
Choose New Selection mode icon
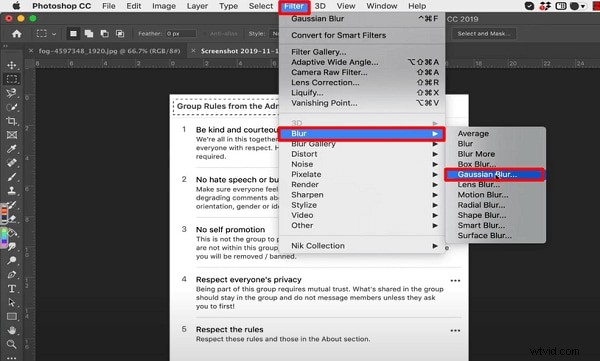(x=73, y=34)
